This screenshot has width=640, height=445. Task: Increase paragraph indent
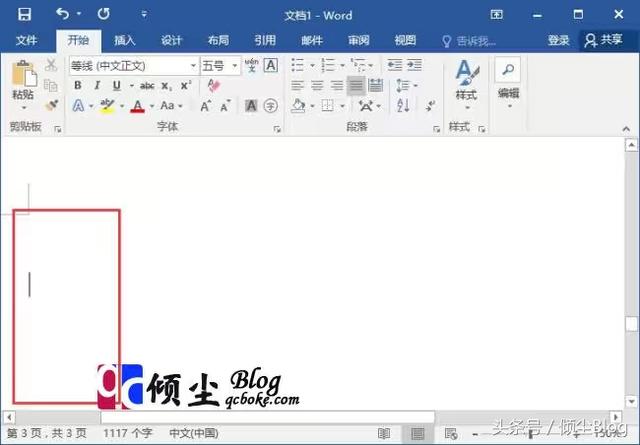pos(414,65)
